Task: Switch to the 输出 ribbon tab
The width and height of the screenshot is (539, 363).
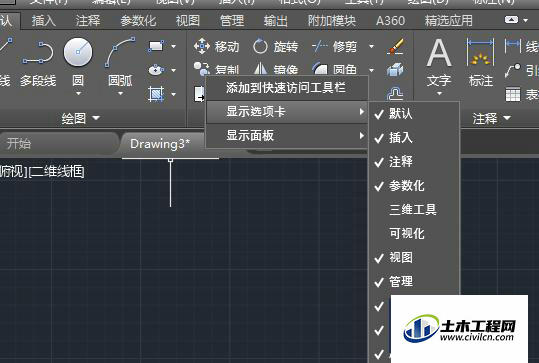Action: (276, 21)
